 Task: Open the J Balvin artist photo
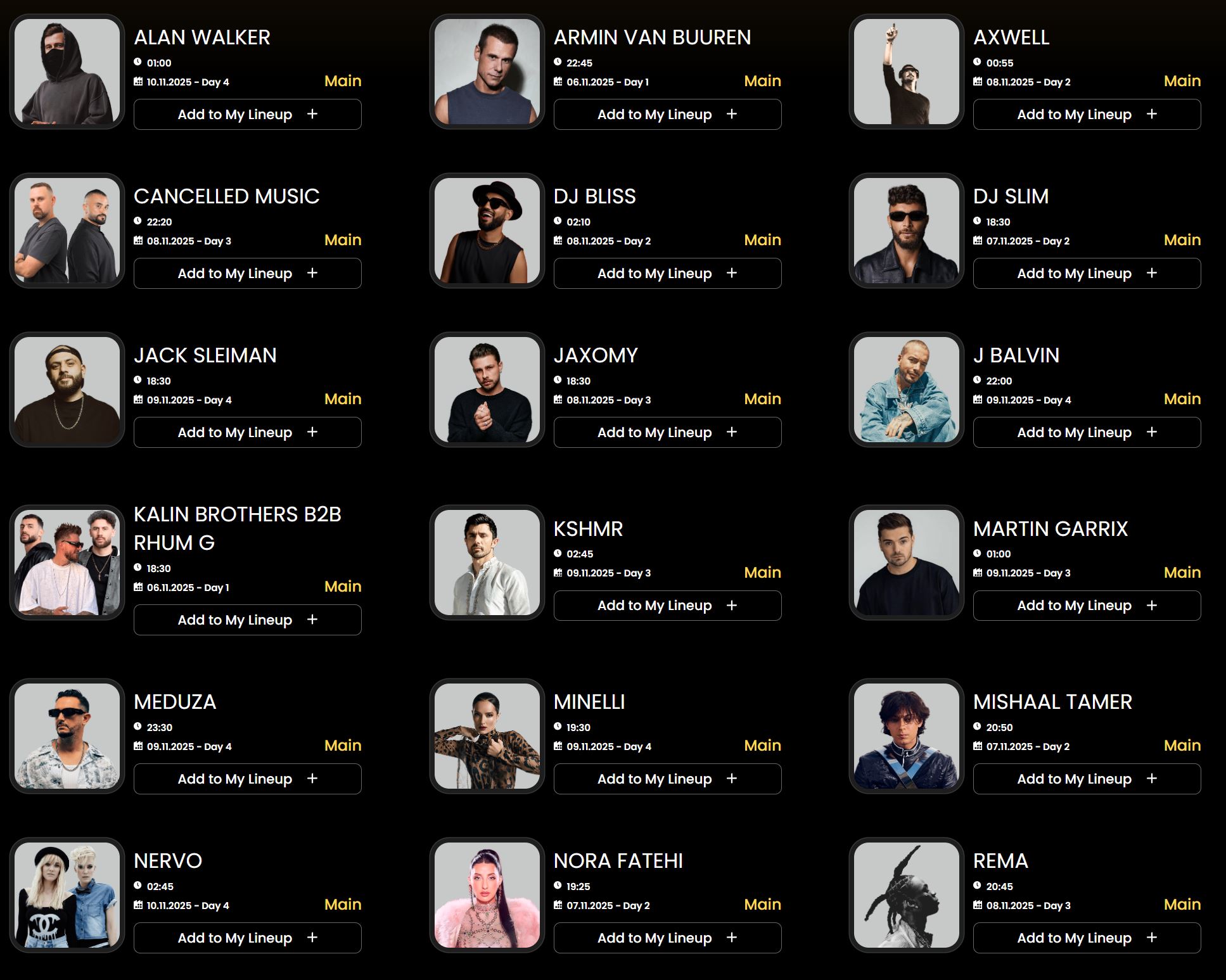(907, 390)
